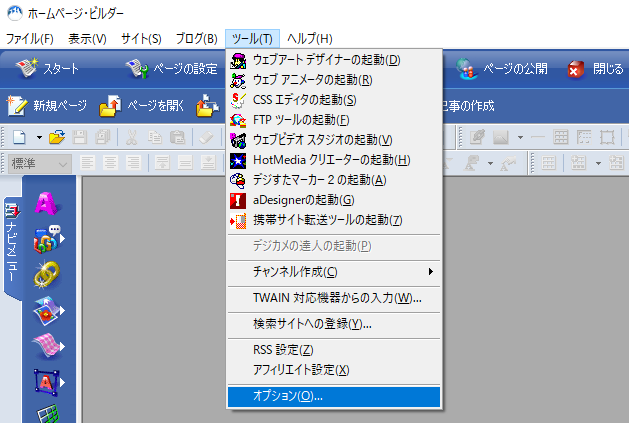Click the copy toolbar icon

154,137
